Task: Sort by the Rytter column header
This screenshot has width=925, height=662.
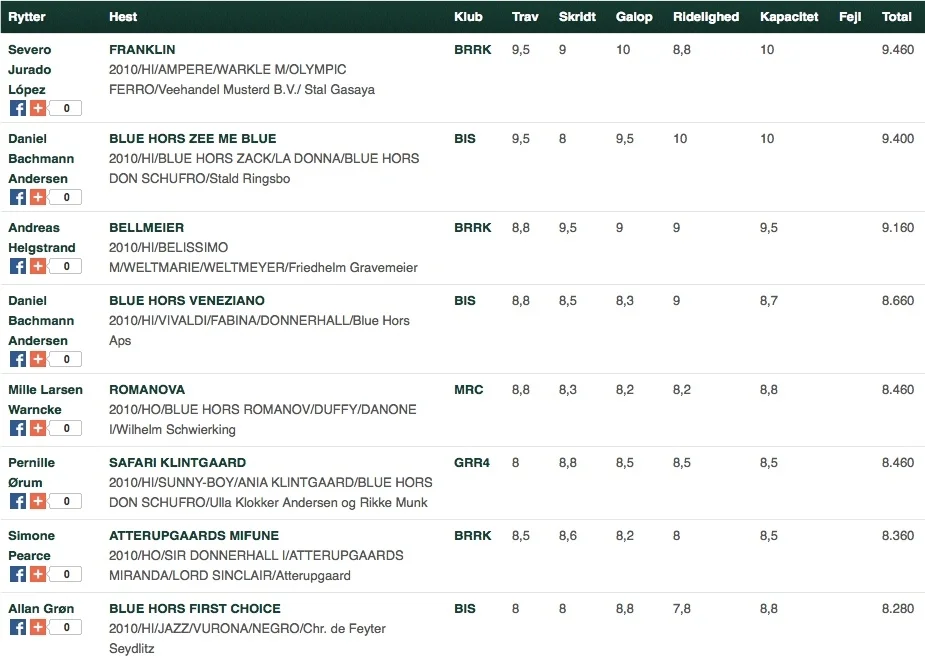Action: (x=27, y=17)
